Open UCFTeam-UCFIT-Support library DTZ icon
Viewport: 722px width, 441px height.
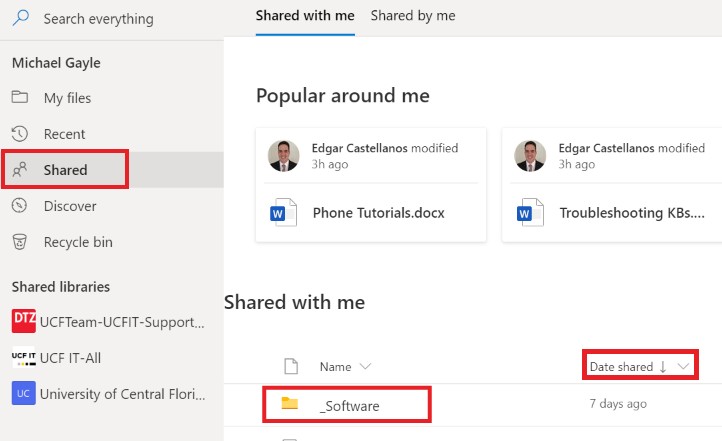pos(23,321)
